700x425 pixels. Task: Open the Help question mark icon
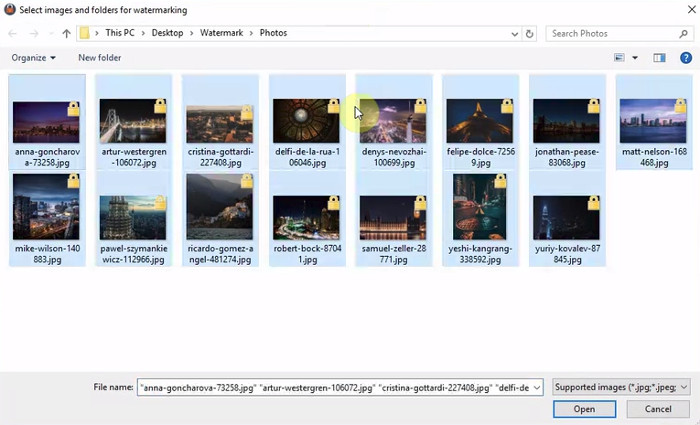coord(685,58)
